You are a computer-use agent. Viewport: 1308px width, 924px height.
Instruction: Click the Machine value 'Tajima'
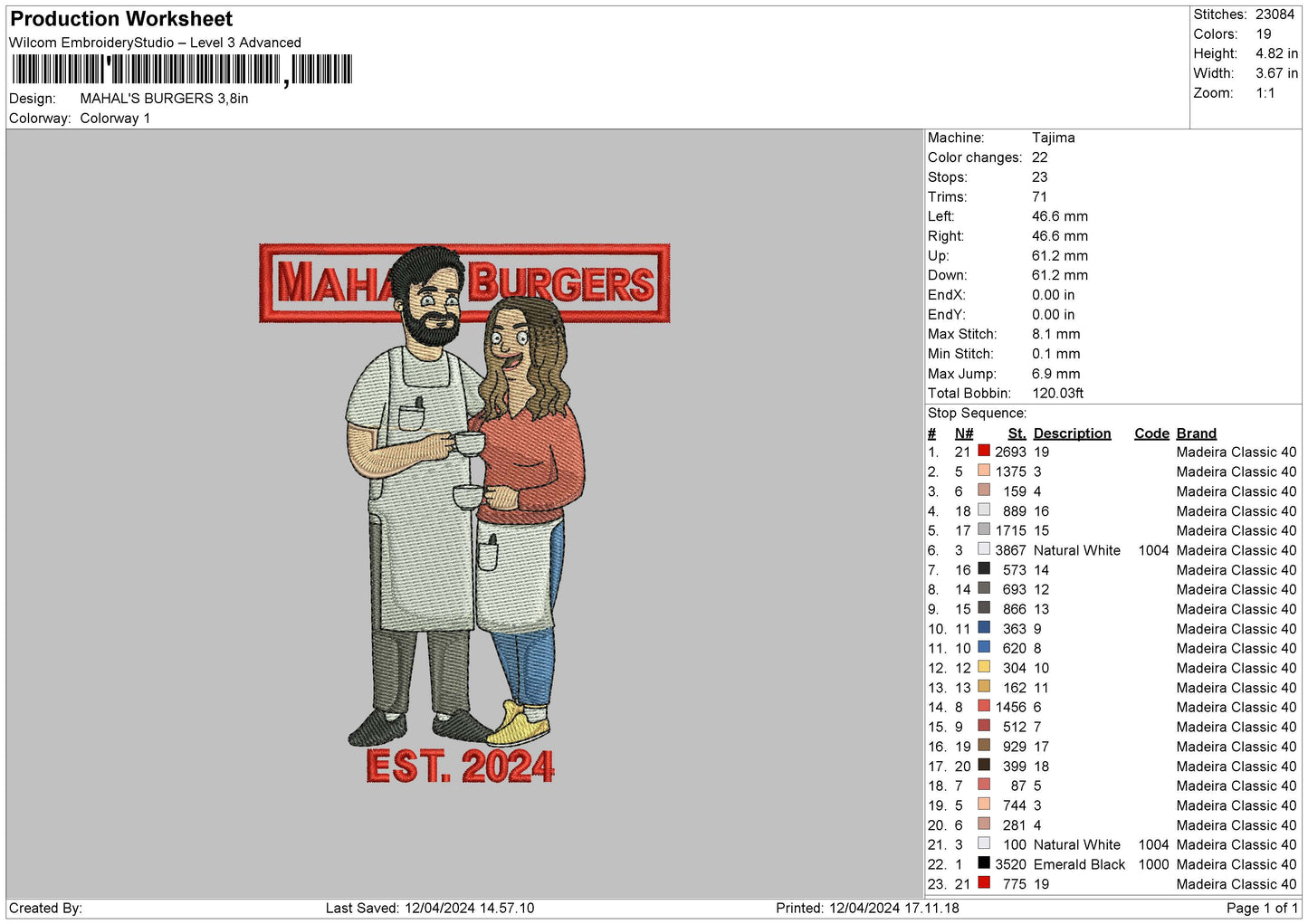click(x=1054, y=138)
